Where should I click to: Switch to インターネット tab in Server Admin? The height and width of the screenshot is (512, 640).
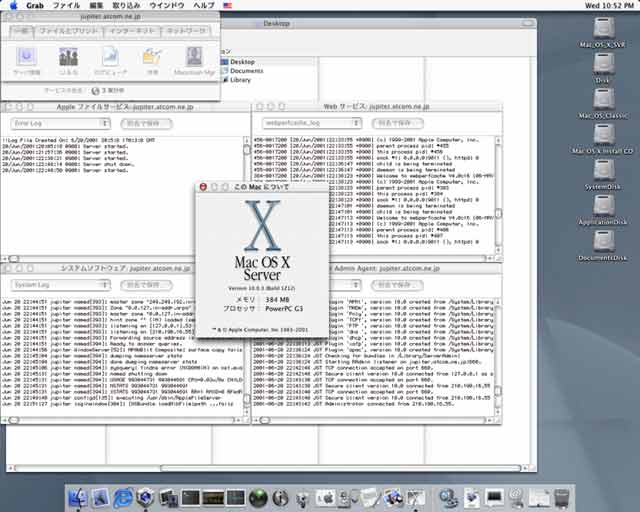(132, 31)
